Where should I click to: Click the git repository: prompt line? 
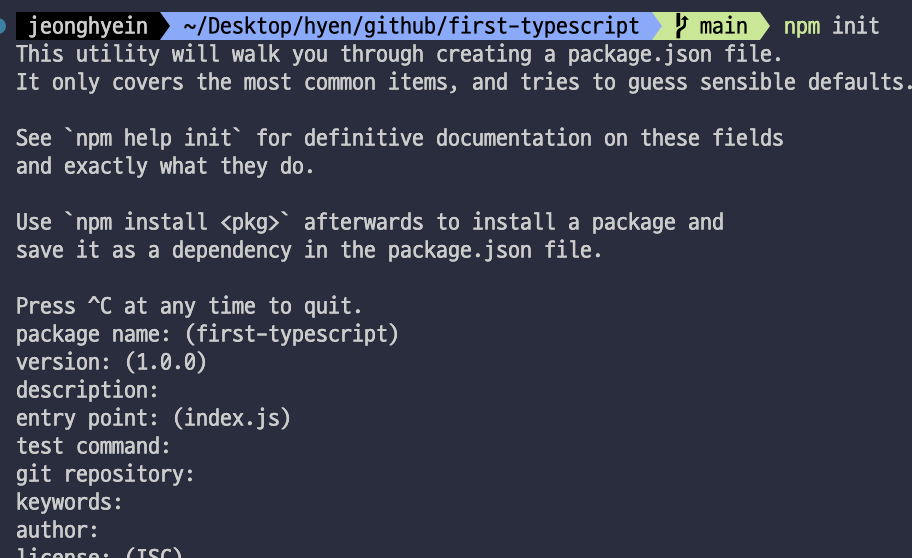coord(105,474)
